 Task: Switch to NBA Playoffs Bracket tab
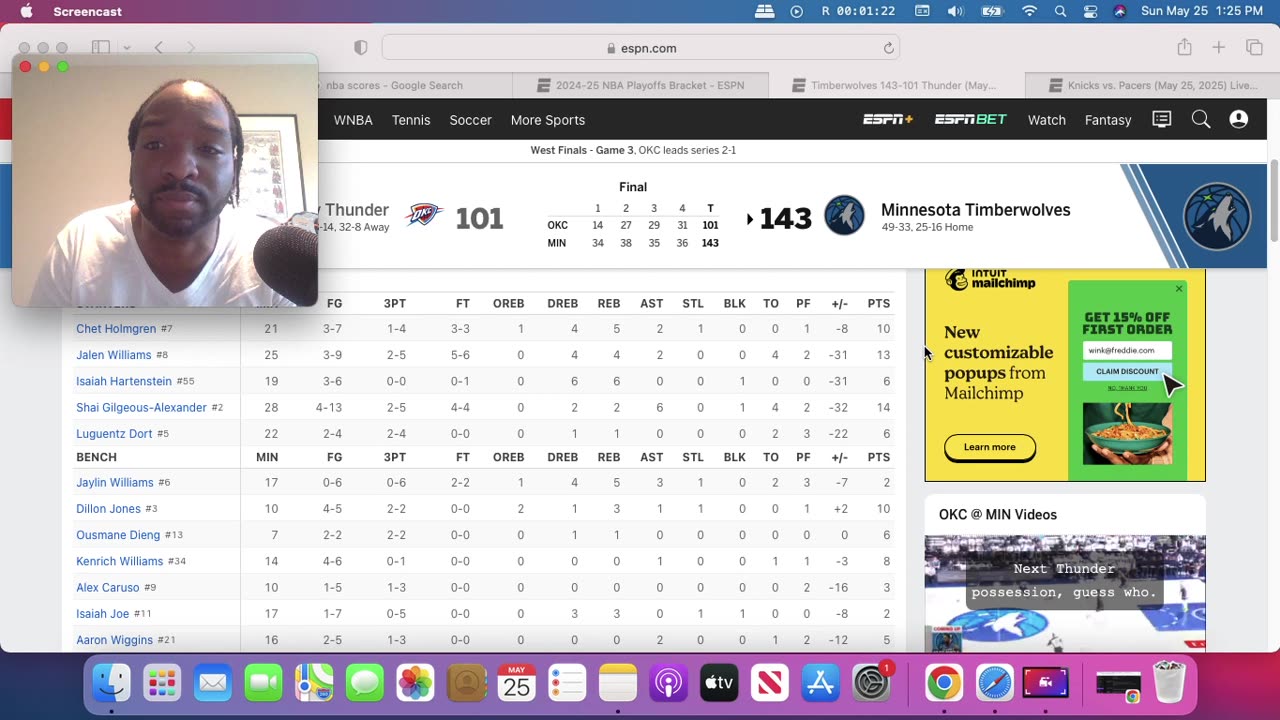point(649,86)
